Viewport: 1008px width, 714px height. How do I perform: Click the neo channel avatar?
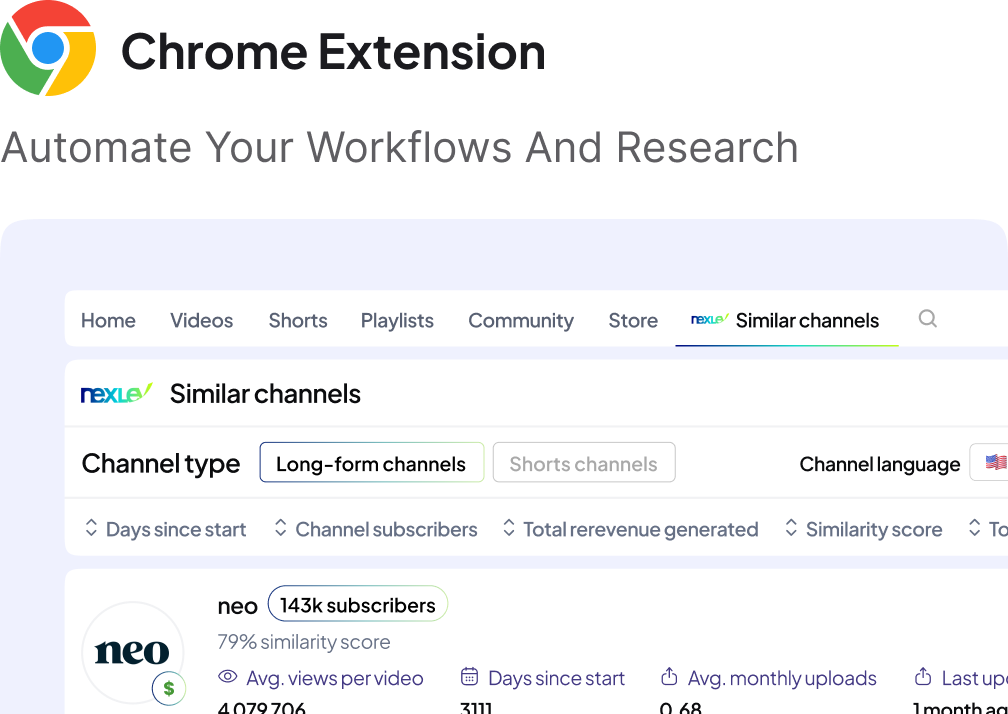[132, 652]
